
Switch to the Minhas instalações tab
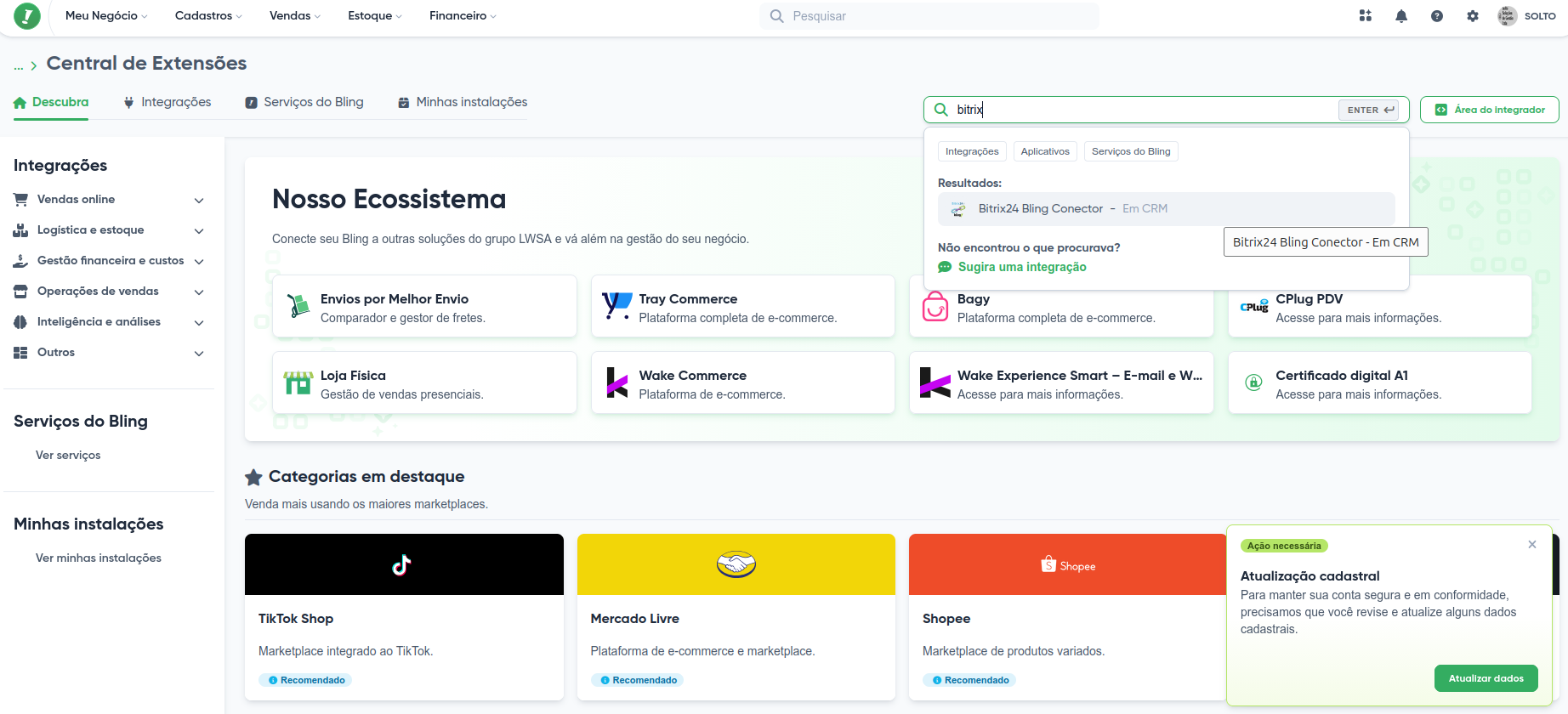click(x=463, y=102)
